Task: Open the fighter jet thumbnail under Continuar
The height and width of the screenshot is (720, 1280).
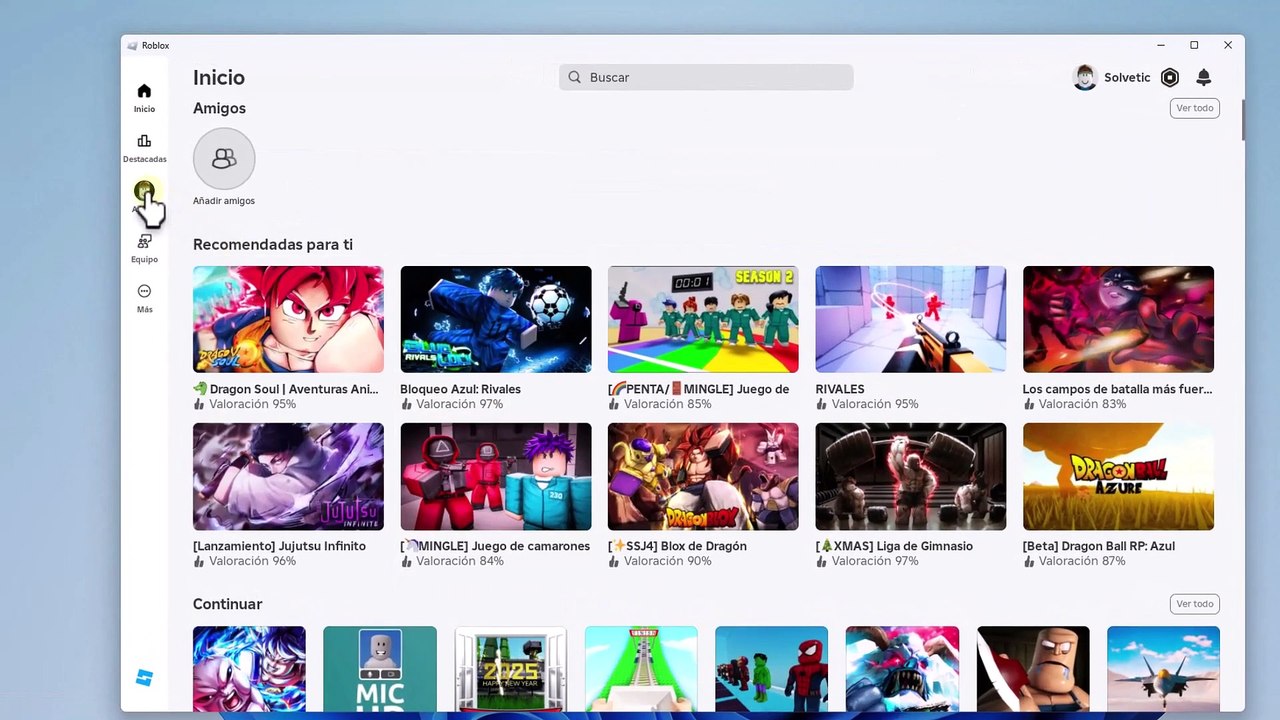Action: click(1163, 669)
